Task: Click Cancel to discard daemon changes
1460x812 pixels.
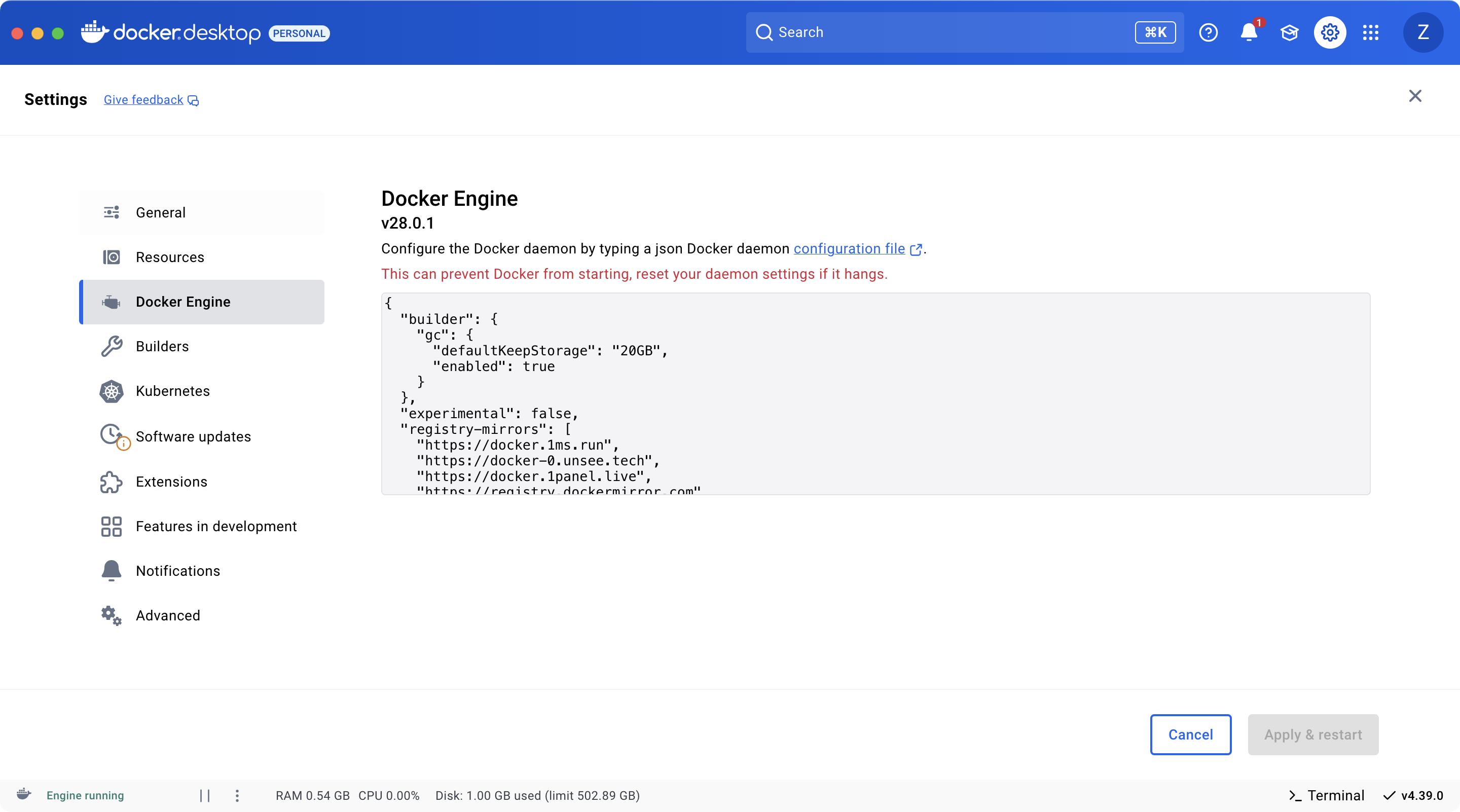Action: pos(1190,734)
